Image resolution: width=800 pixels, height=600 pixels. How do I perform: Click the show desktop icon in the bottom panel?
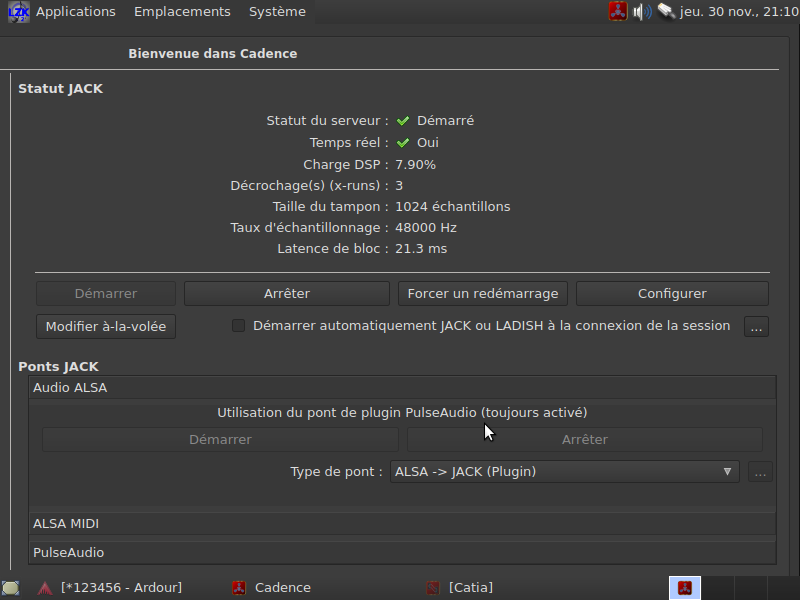pos(11,588)
